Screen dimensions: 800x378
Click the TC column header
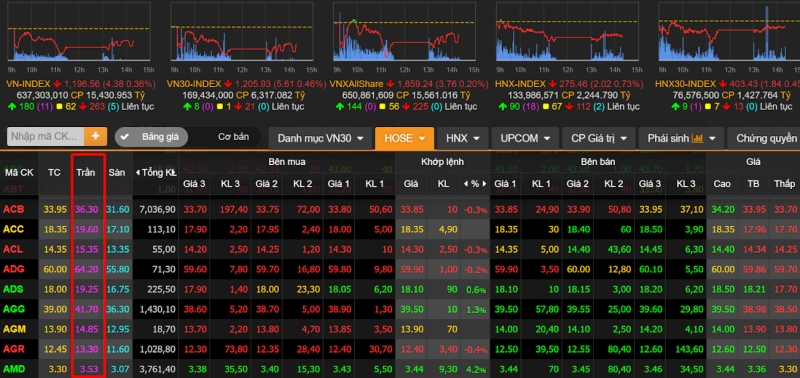[x=54, y=172]
